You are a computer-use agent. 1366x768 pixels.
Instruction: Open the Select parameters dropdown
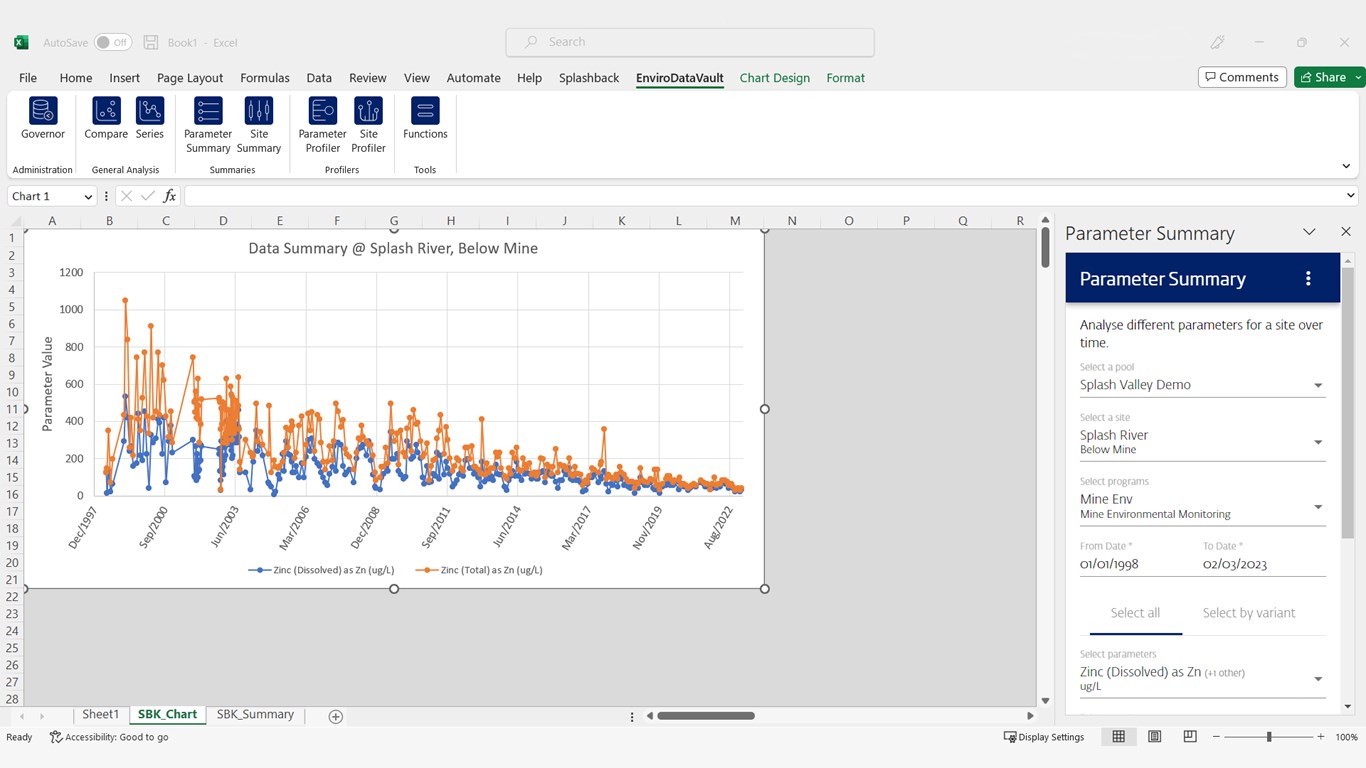coord(1203,679)
